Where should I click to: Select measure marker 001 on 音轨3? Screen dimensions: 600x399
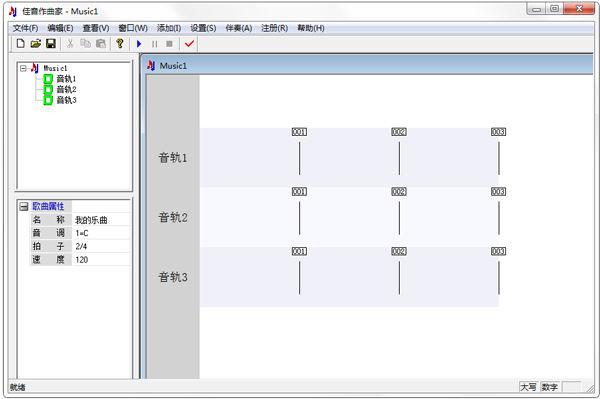[299, 251]
